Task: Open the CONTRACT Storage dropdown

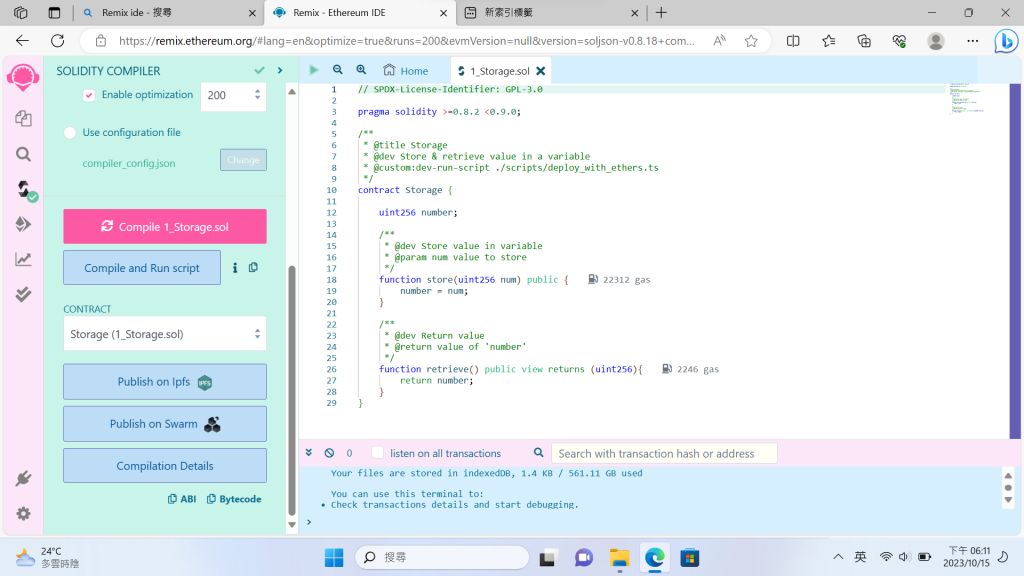Action: pos(165,334)
